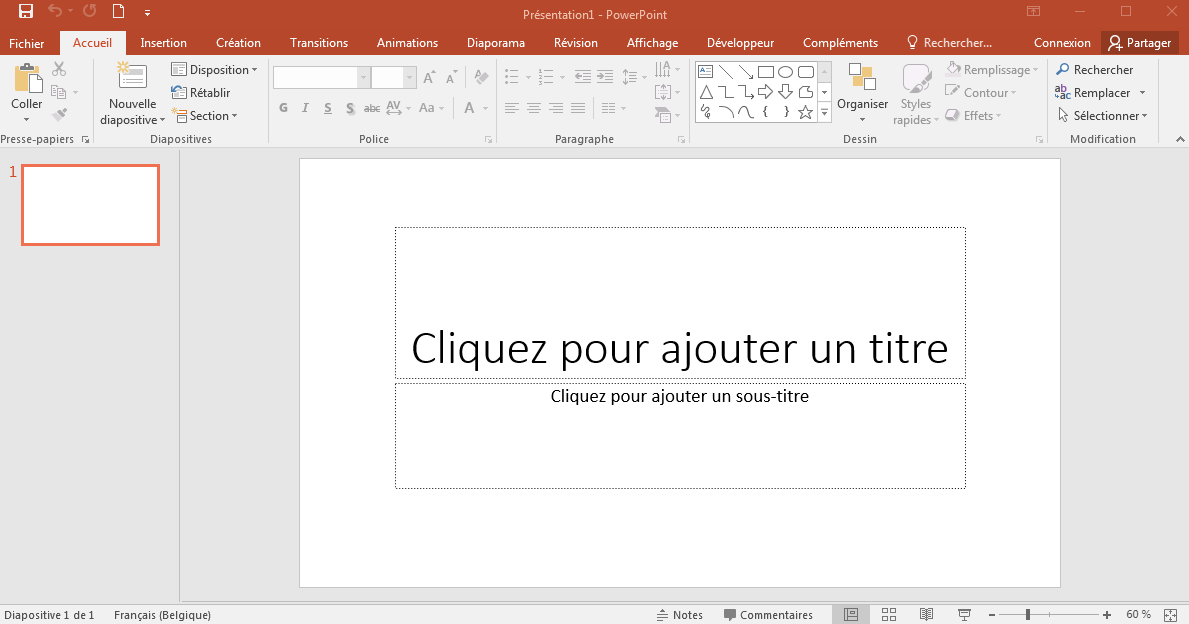The height and width of the screenshot is (624, 1189).
Task: Click the Partager button
Action: pyautogui.click(x=1140, y=43)
